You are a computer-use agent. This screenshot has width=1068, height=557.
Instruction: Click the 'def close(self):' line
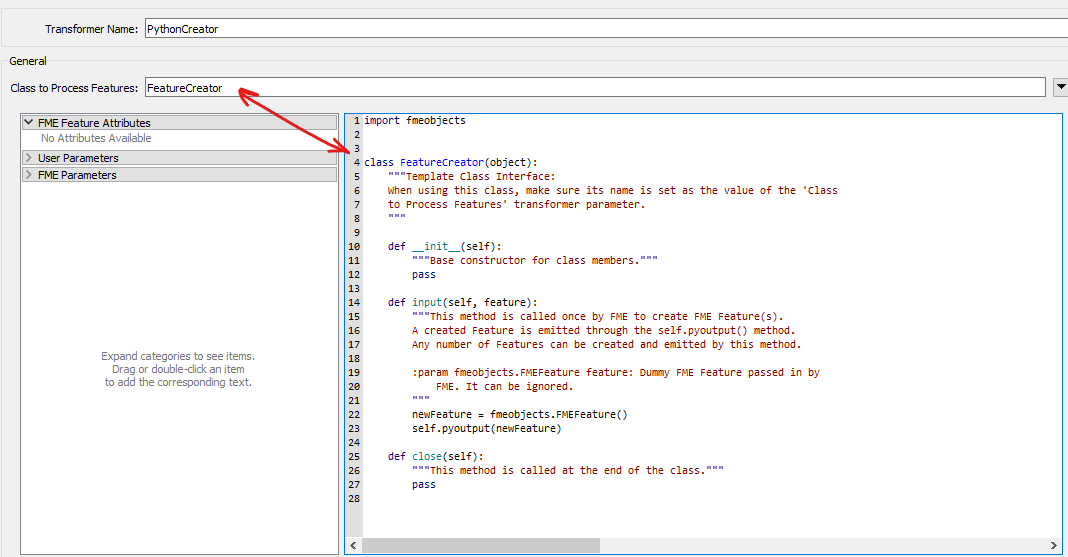click(x=435, y=456)
